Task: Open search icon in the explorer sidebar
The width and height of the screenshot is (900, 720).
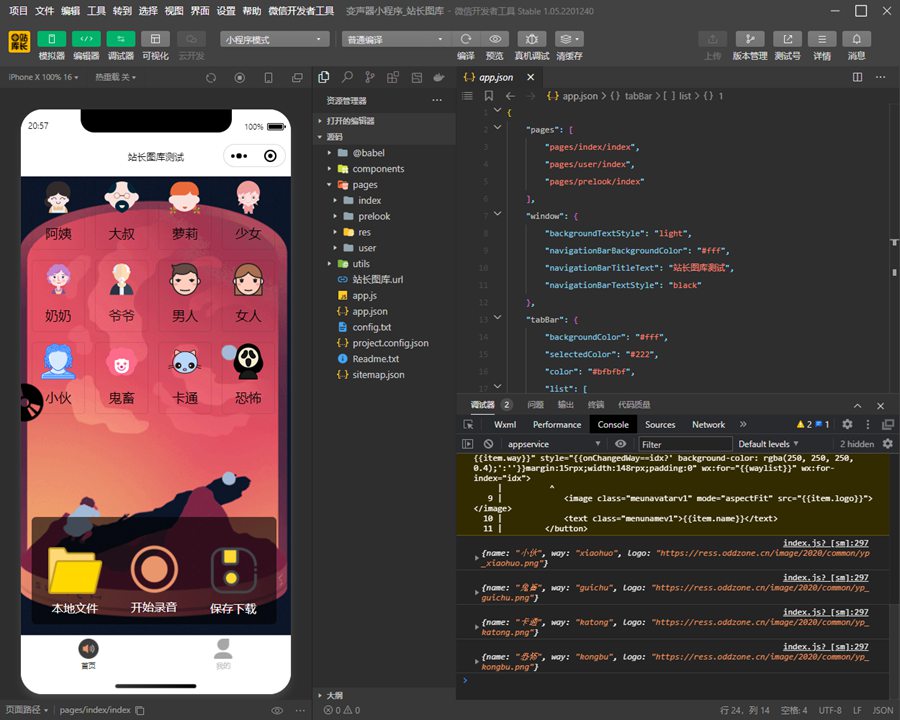Action: pyautogui.click(x=347, y=77)
